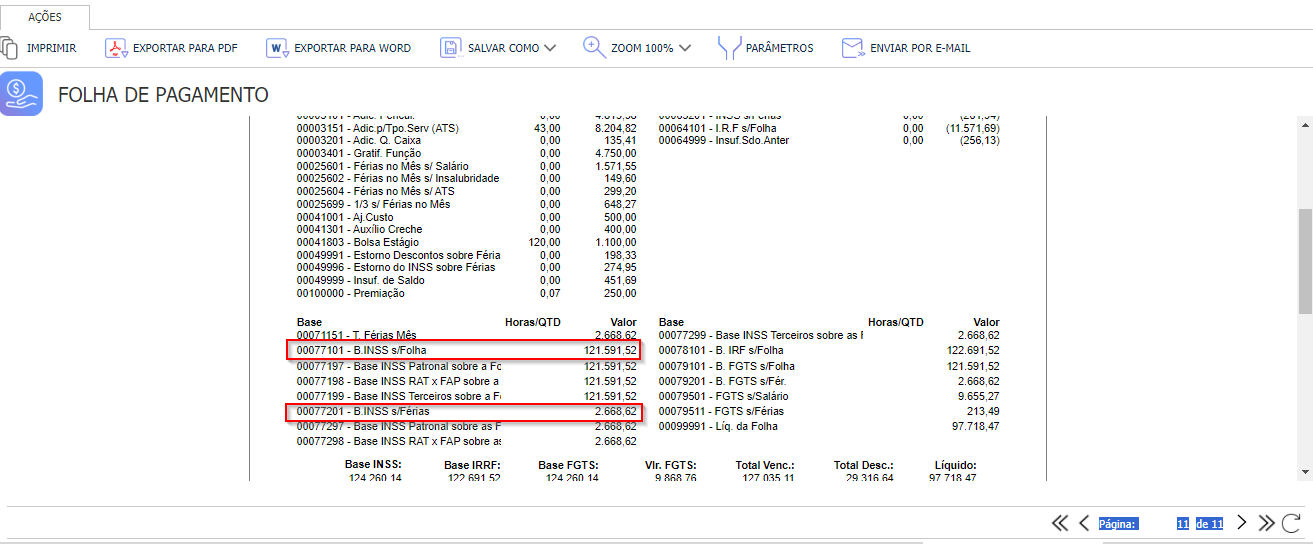Click row 00079501 - FGTS s/Salário
The width and height of the screenshot is (1313, 544).
point(829,396)
